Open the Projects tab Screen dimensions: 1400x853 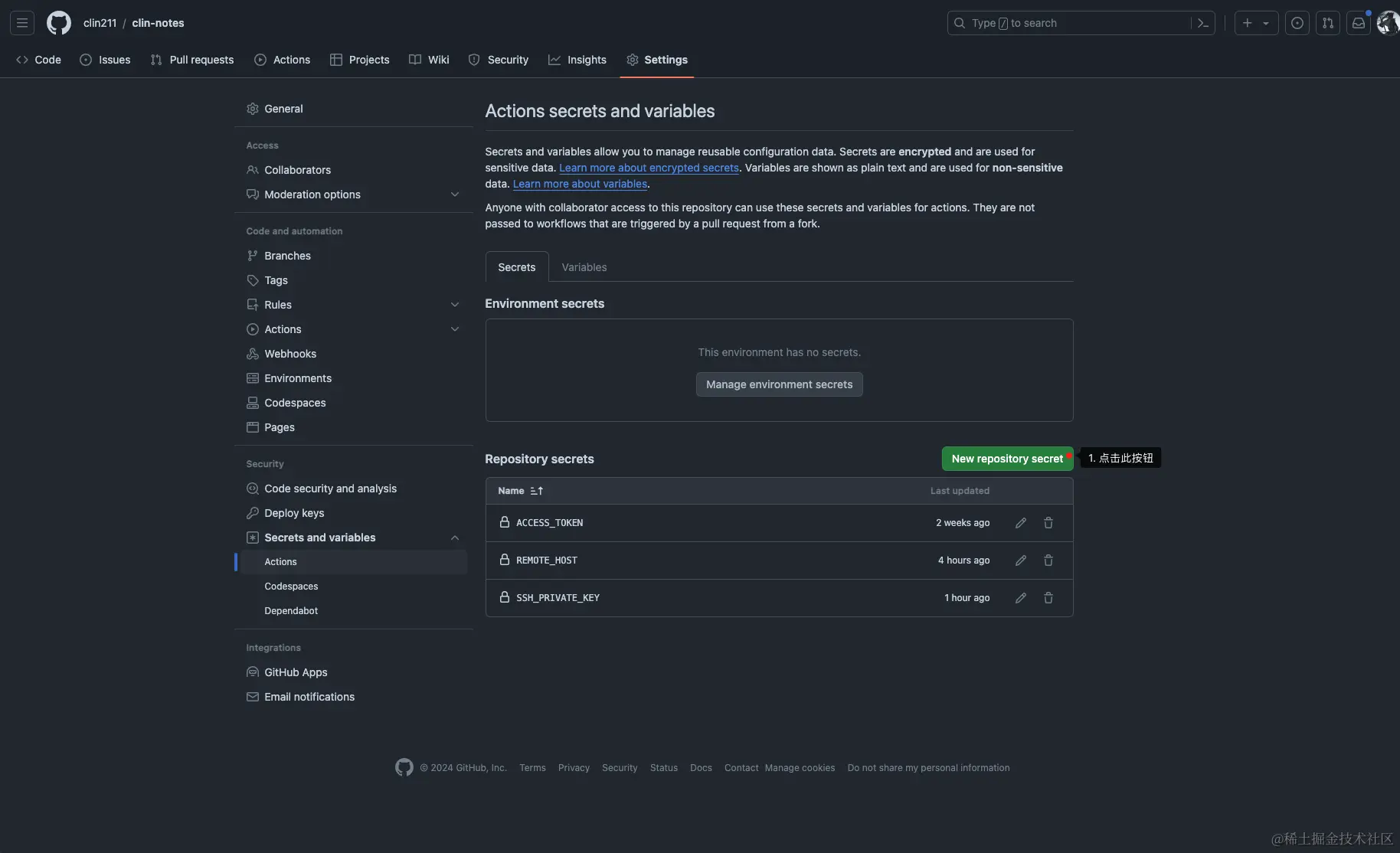[359, 60]
